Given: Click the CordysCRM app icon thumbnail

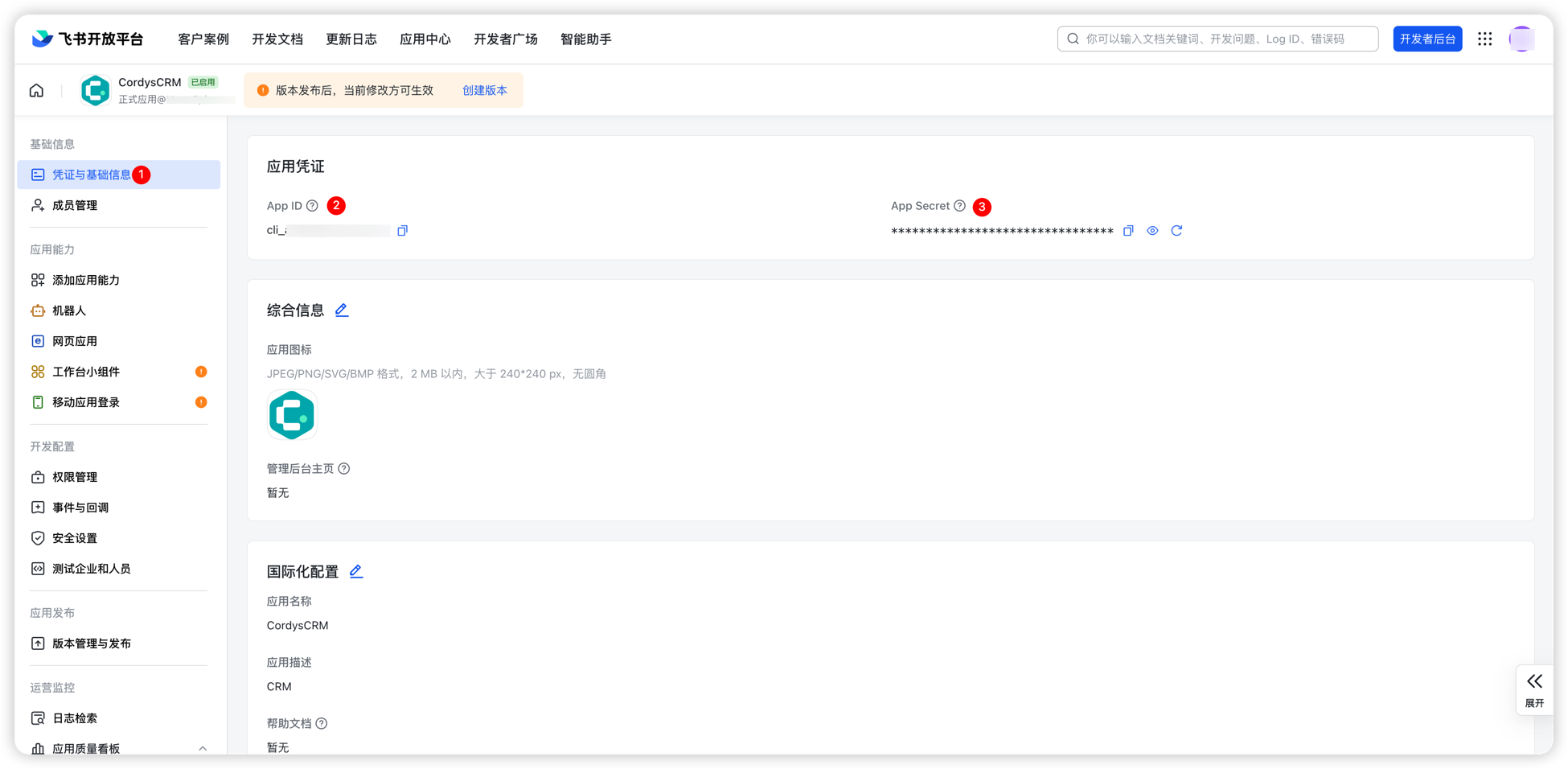Looking at the screenshot, I should [292, 415].
